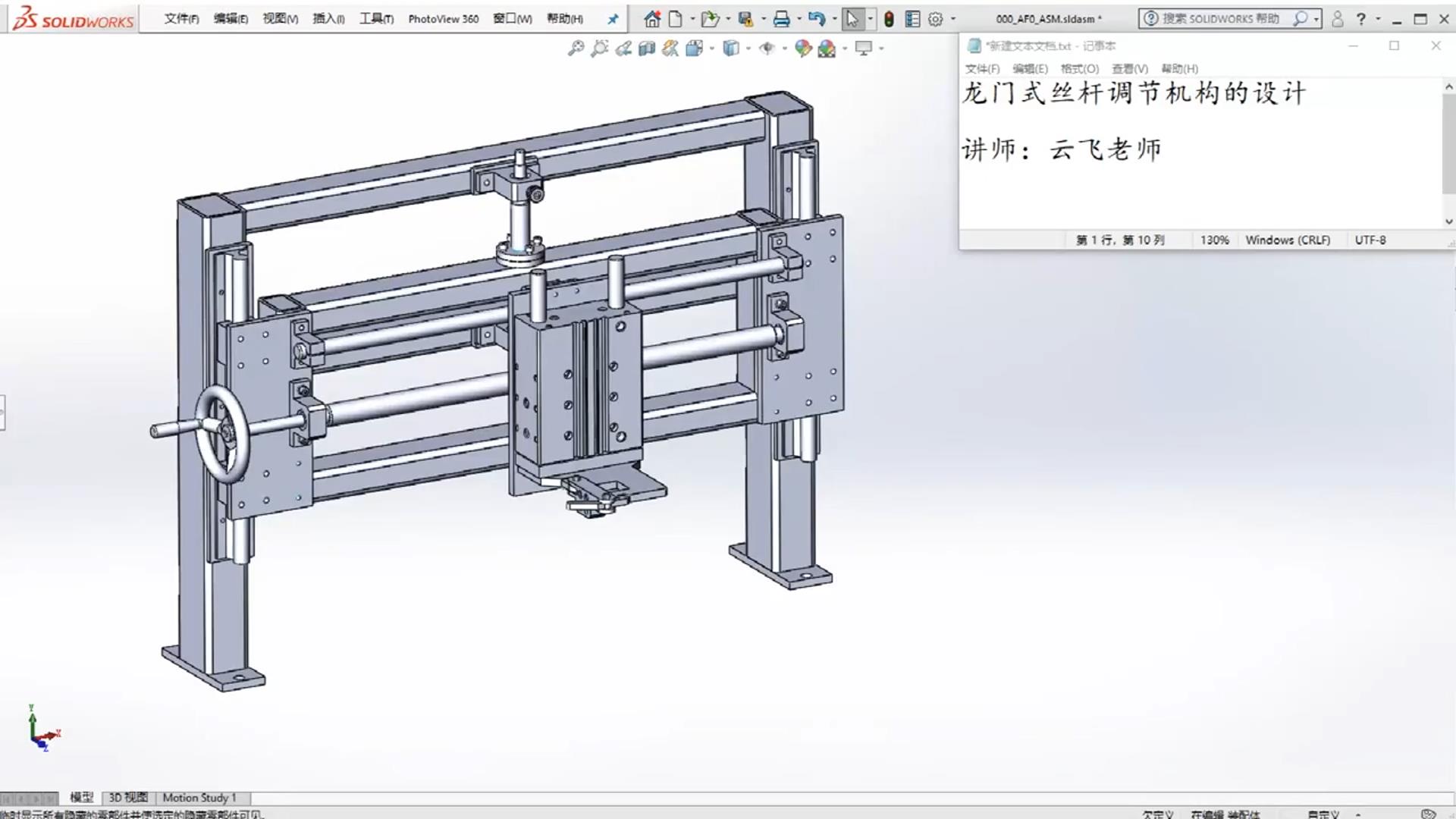Undo last action with the Undo arrow

(816, 19)
